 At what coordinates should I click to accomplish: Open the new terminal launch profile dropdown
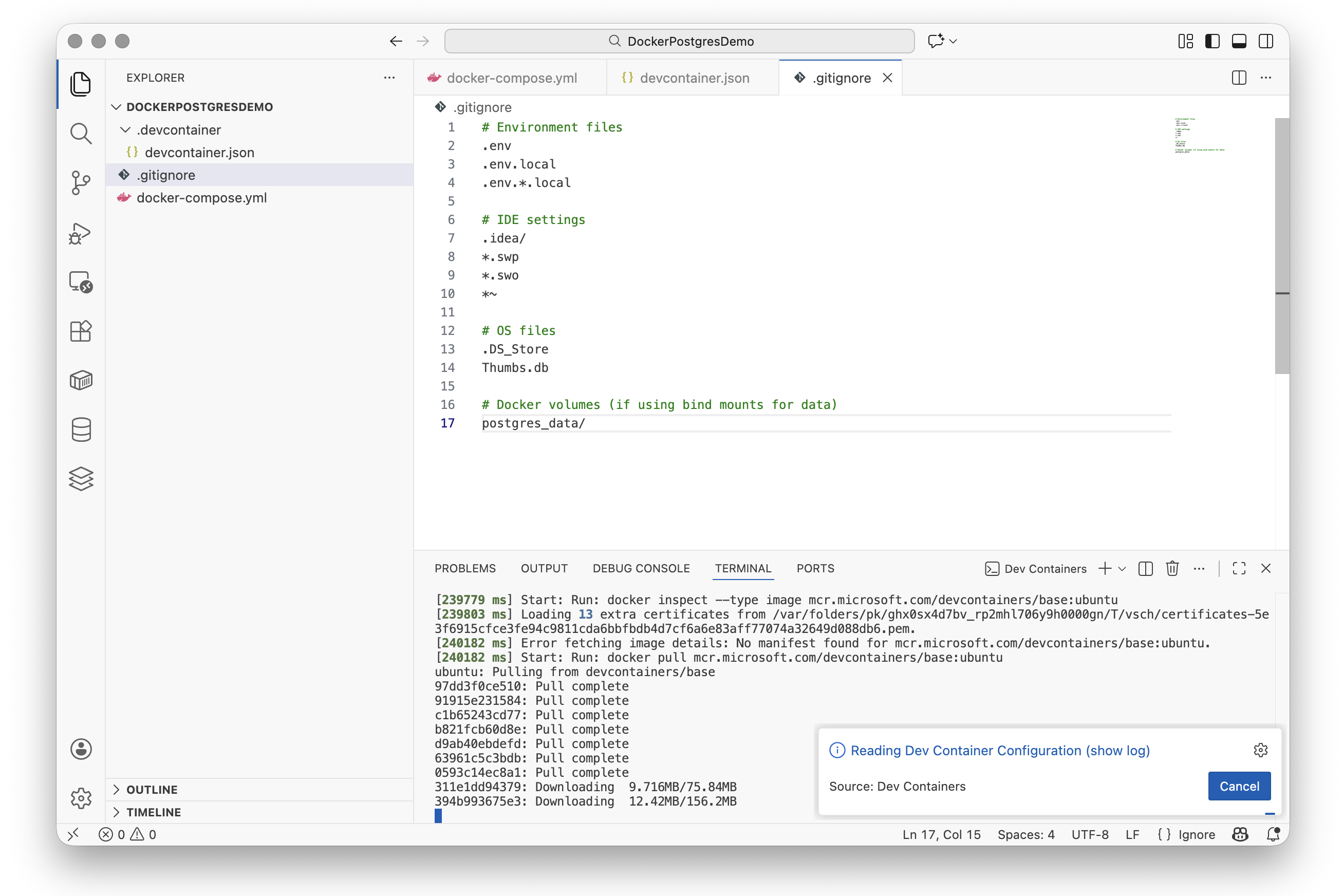[x=1122, y=569]
